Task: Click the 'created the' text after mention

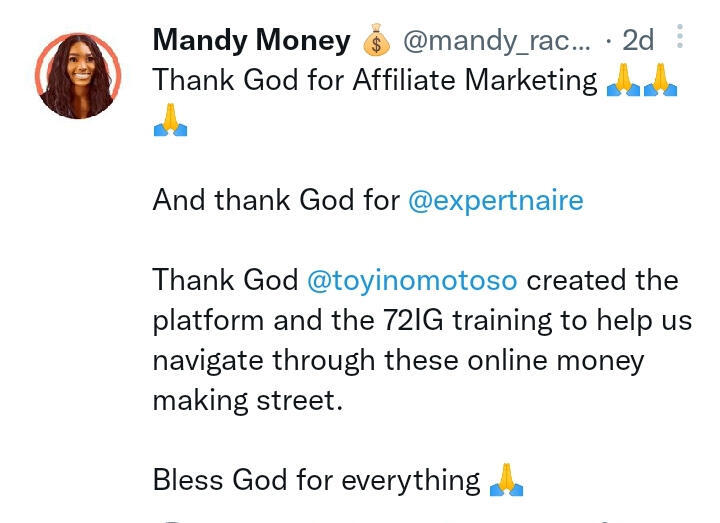Action: pos(602,280)
